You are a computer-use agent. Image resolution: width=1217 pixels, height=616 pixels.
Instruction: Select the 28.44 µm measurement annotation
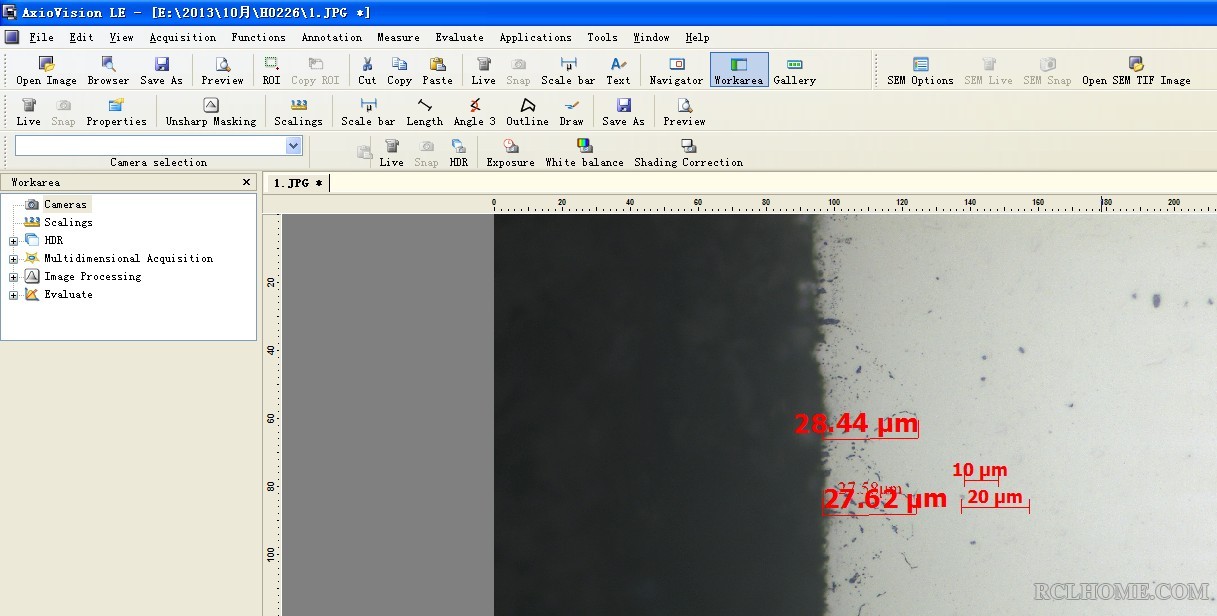coord(856,426)
